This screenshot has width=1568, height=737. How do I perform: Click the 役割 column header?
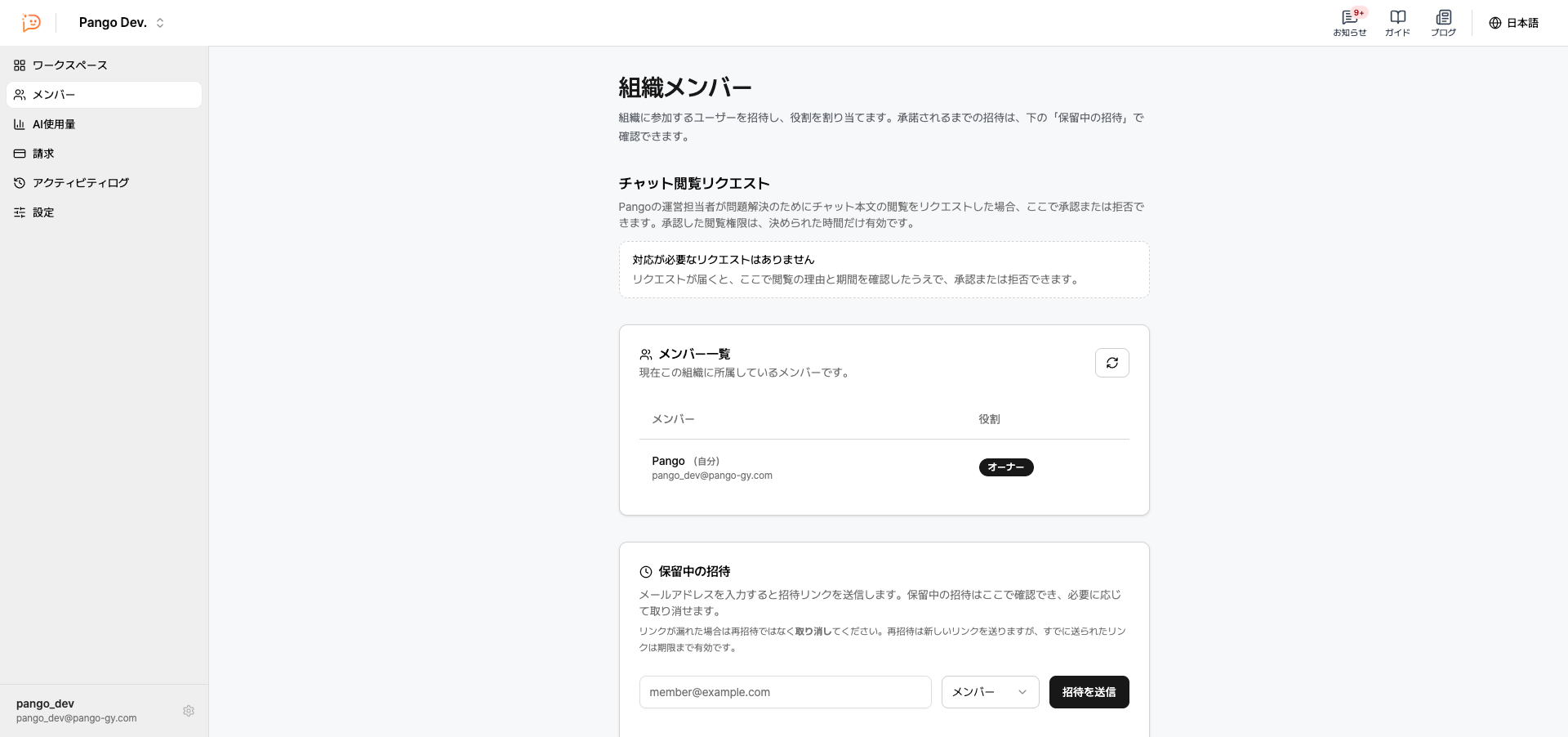pos(989,419)
